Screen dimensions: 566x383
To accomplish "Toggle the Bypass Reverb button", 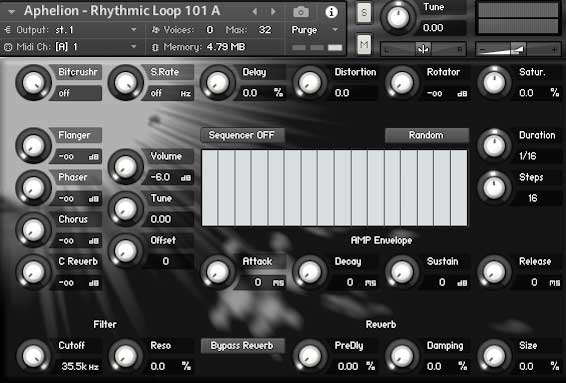I will coord(242,346).
